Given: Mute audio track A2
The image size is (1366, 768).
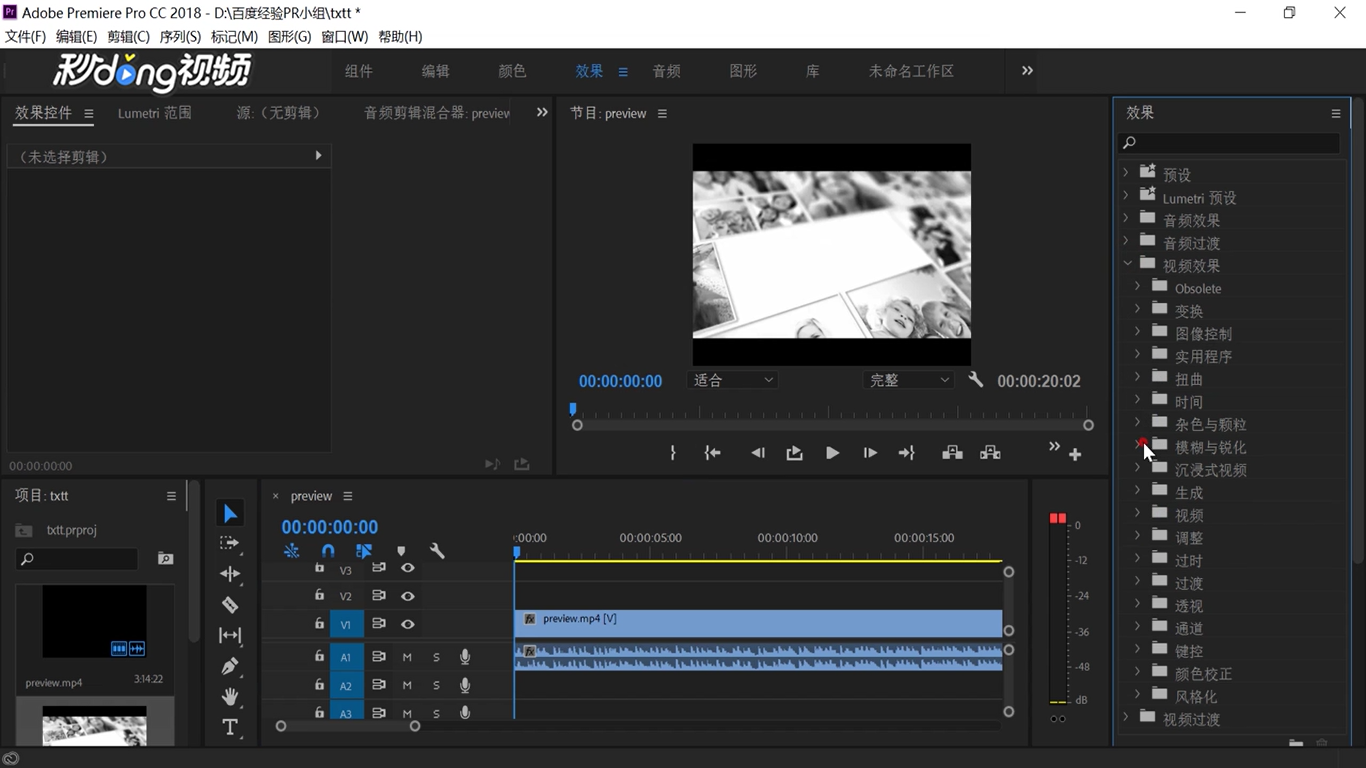Looking at the screenshot, I should pos(407,686).
